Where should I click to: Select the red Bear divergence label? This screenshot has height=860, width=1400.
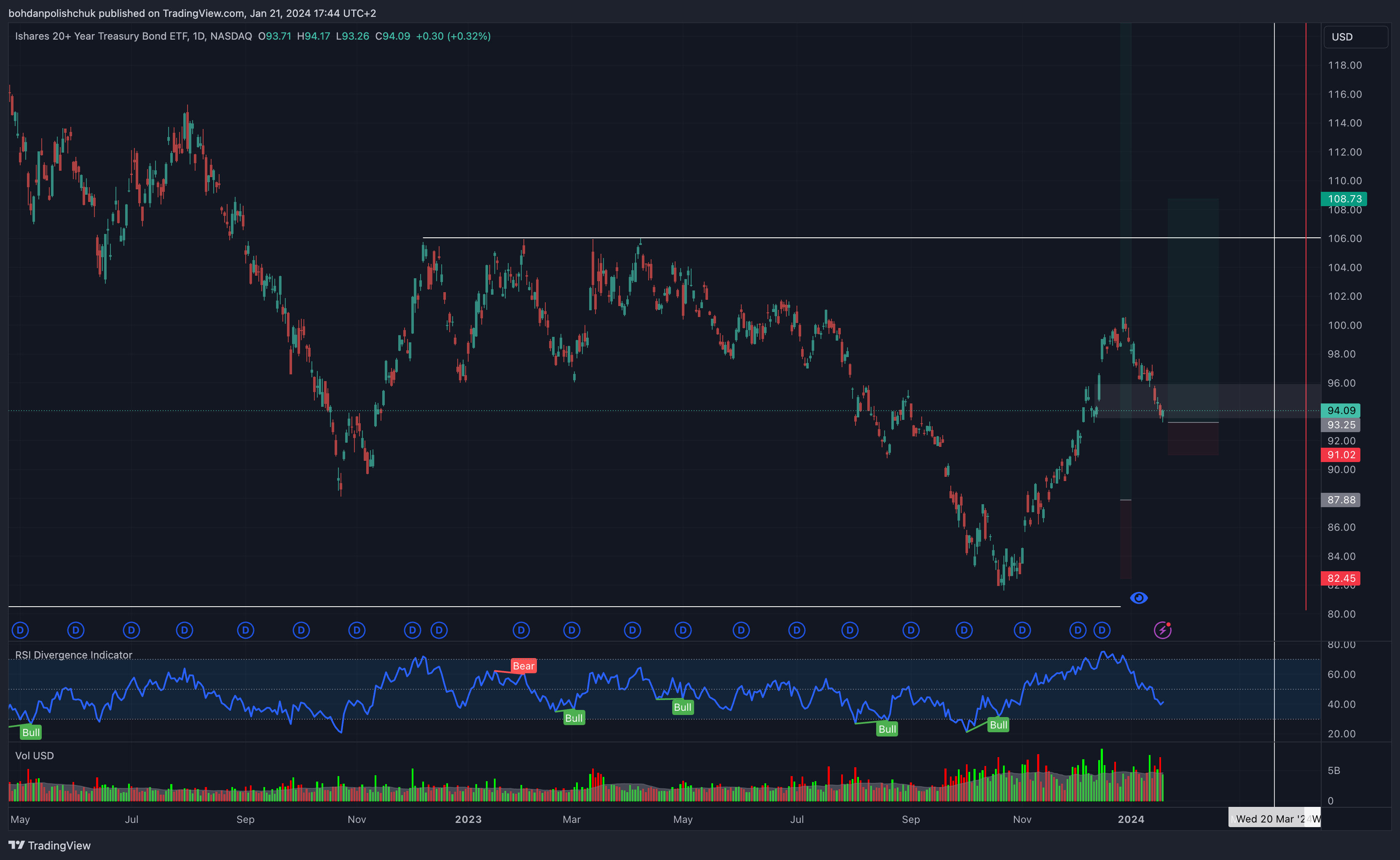pyautogui.click(x=523, y=666)
